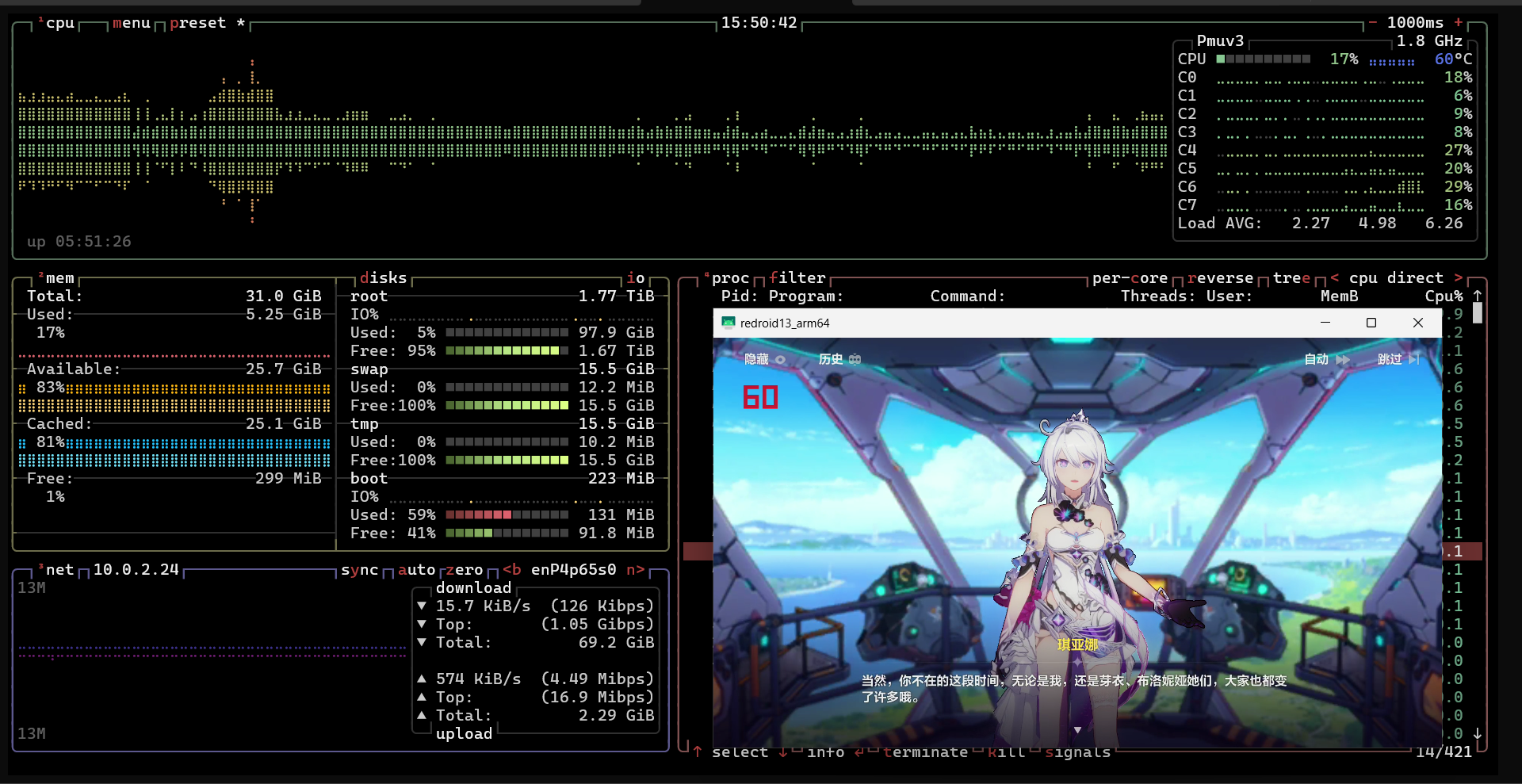This screenshot has height=784, width=1522.
Task: Toggle the io mode in disks
Action: [636, 277]
